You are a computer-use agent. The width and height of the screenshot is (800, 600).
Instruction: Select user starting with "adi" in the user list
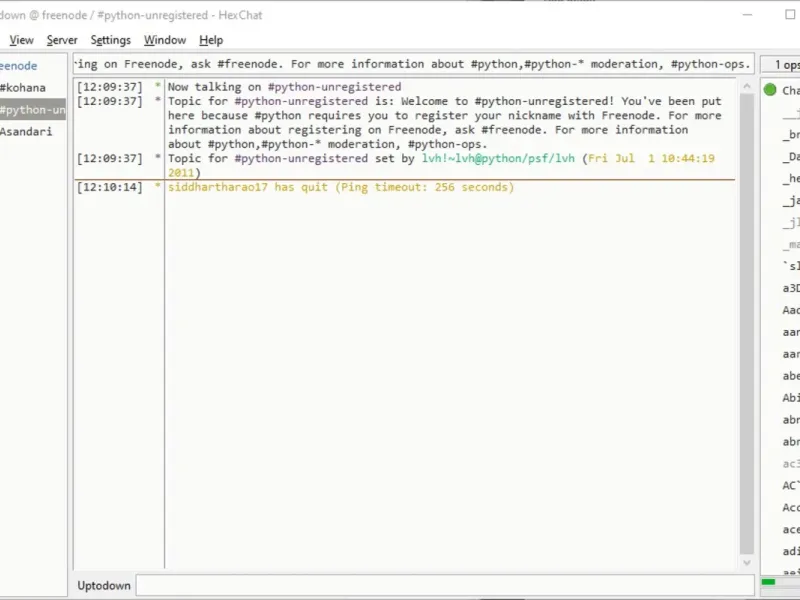[x=790, y=552]
